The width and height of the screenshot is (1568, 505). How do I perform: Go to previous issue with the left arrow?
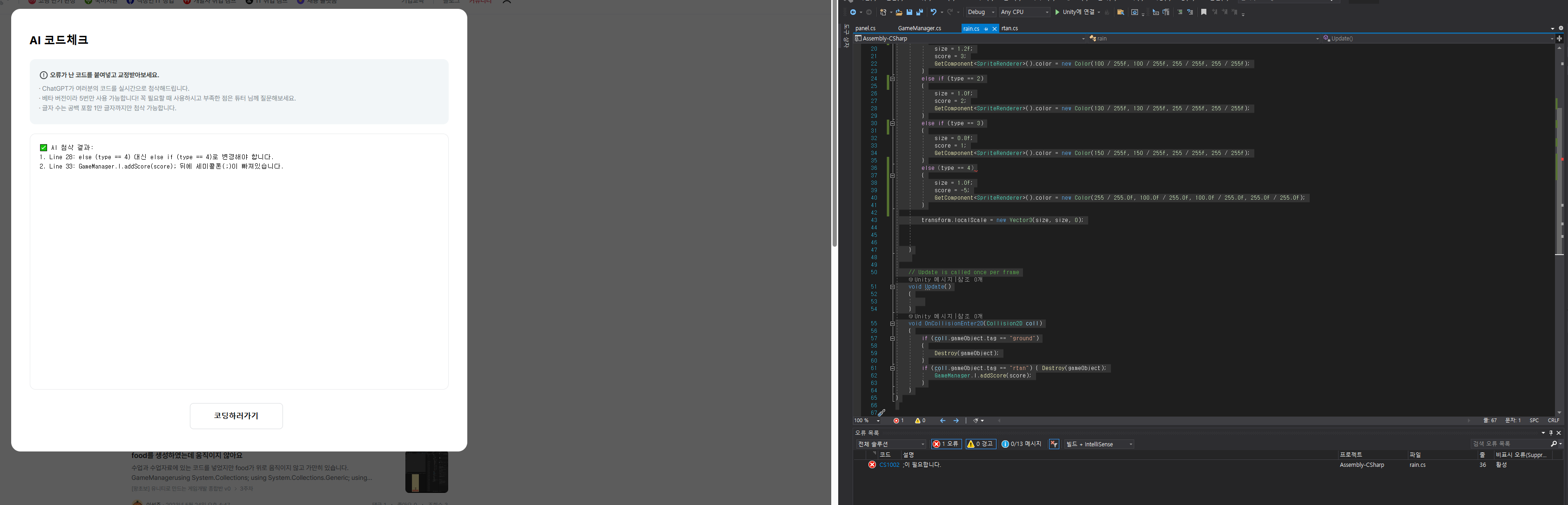[943, 420]
